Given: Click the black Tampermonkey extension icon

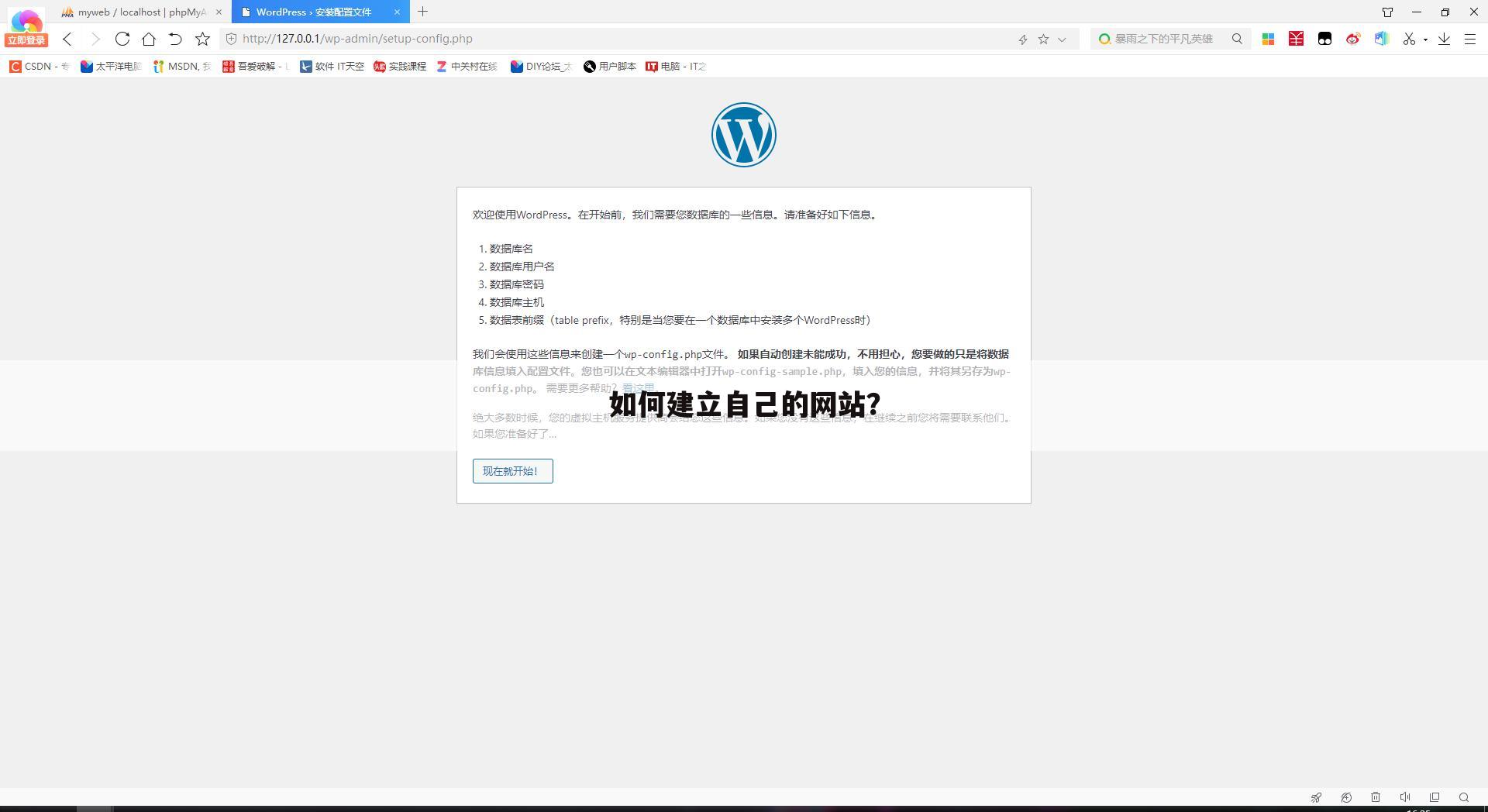Looking at the screenshot, I should tap(1324, 39).
